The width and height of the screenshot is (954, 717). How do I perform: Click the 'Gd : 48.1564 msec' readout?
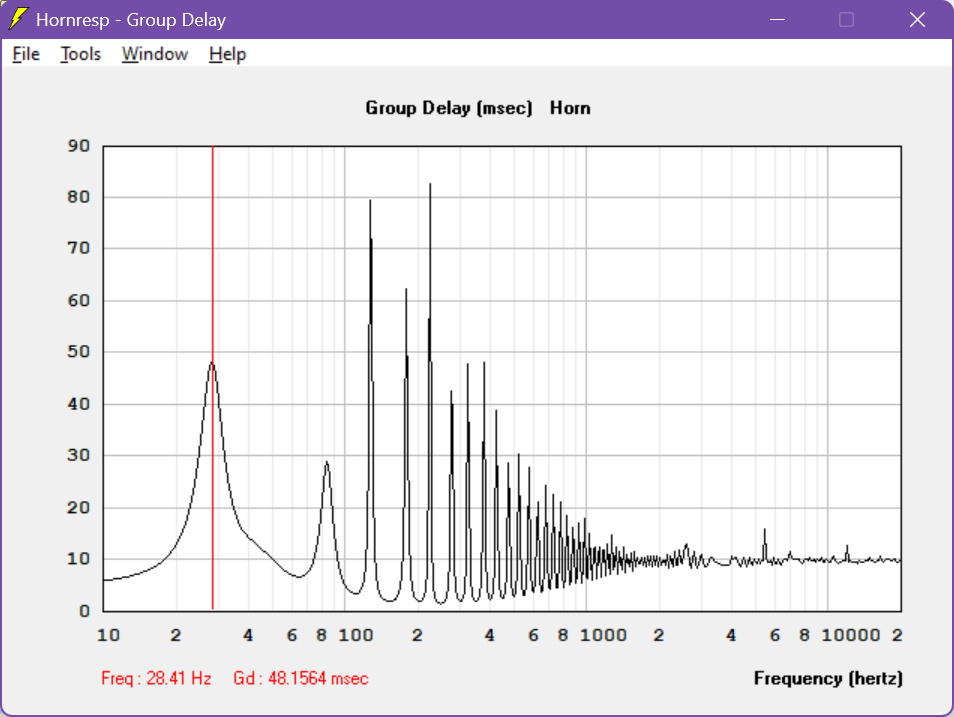pyautogui.click(x=301, y=678)
